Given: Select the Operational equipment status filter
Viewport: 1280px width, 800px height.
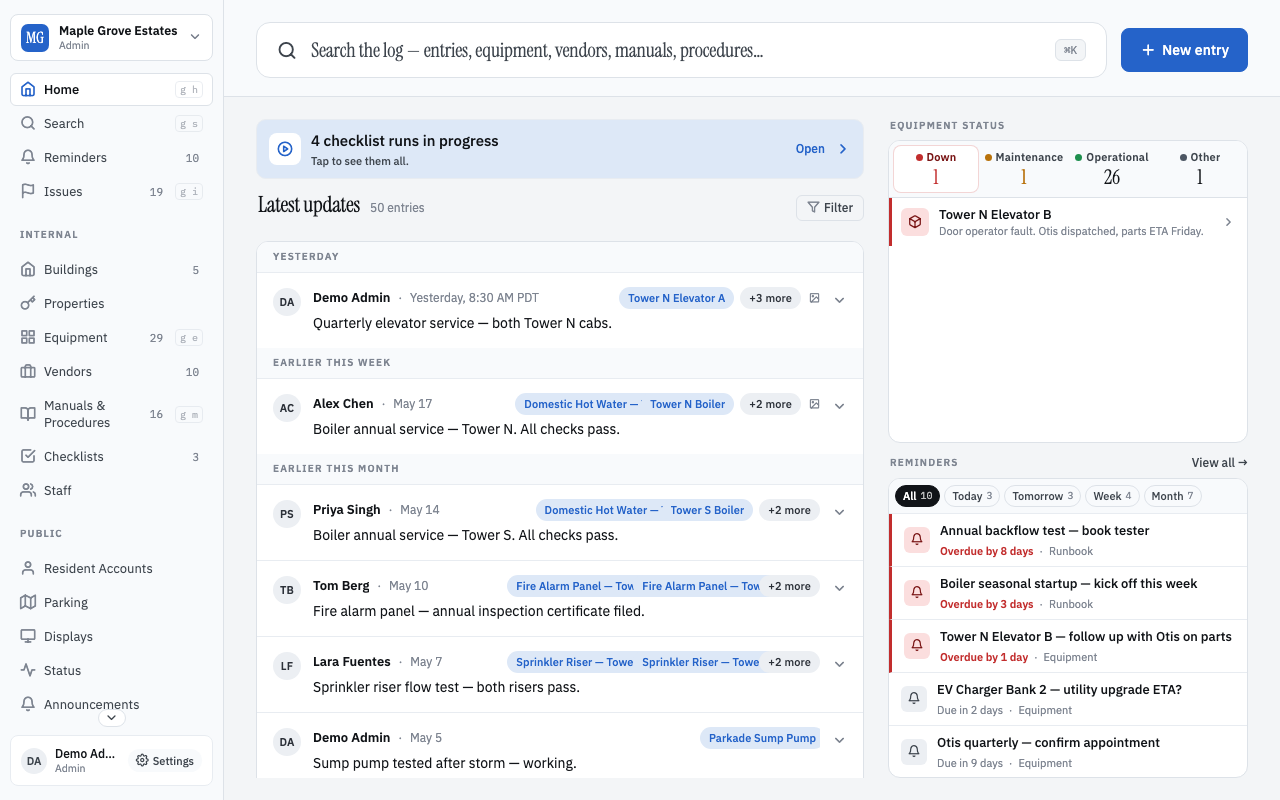Looking at the screenshot, I should [x=1112, y=169].
